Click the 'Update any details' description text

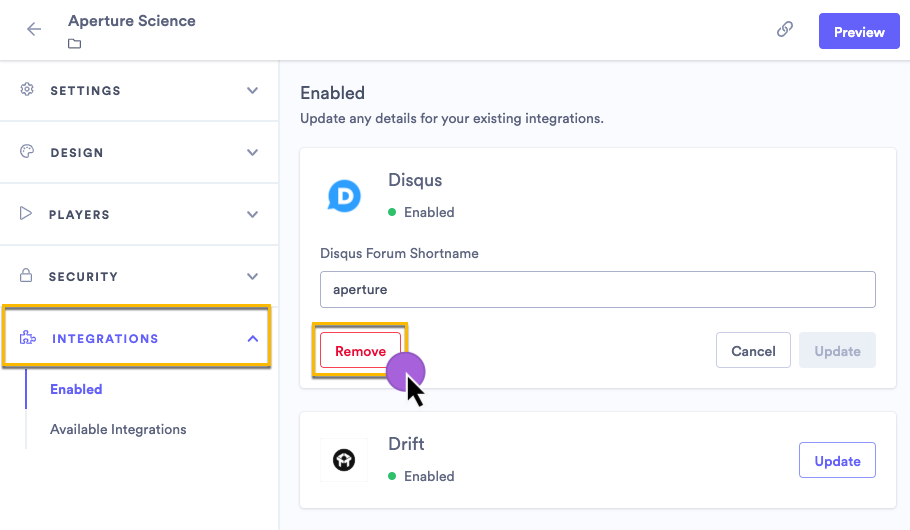tap(452, 118)
